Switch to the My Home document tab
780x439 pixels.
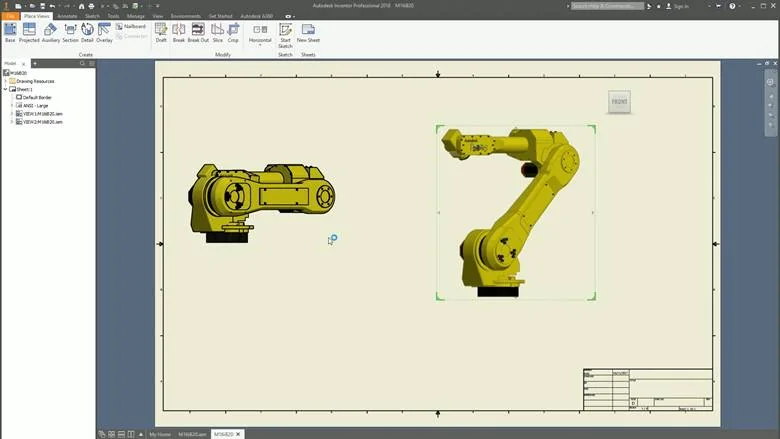160,434
